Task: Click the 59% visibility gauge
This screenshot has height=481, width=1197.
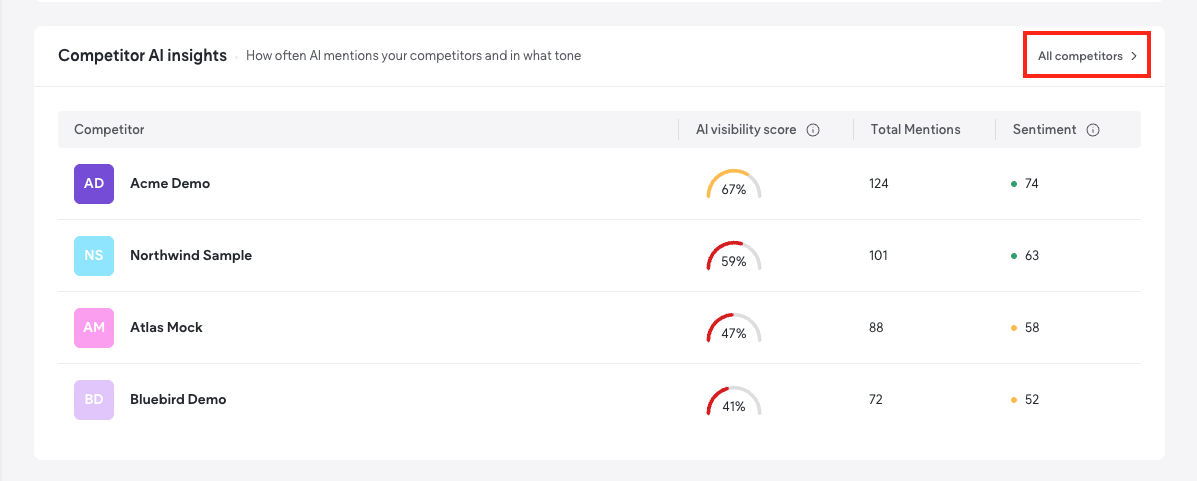Action: [734, 256]
